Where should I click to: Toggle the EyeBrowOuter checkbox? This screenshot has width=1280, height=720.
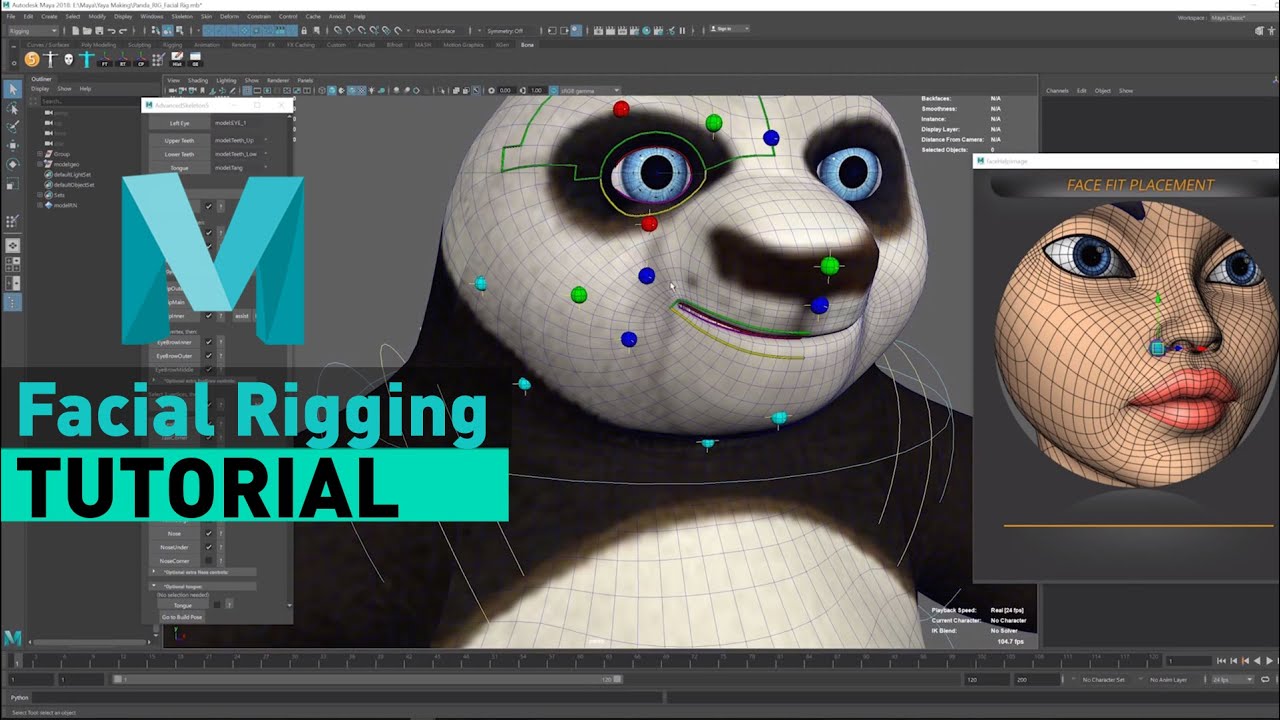point(209,356)
